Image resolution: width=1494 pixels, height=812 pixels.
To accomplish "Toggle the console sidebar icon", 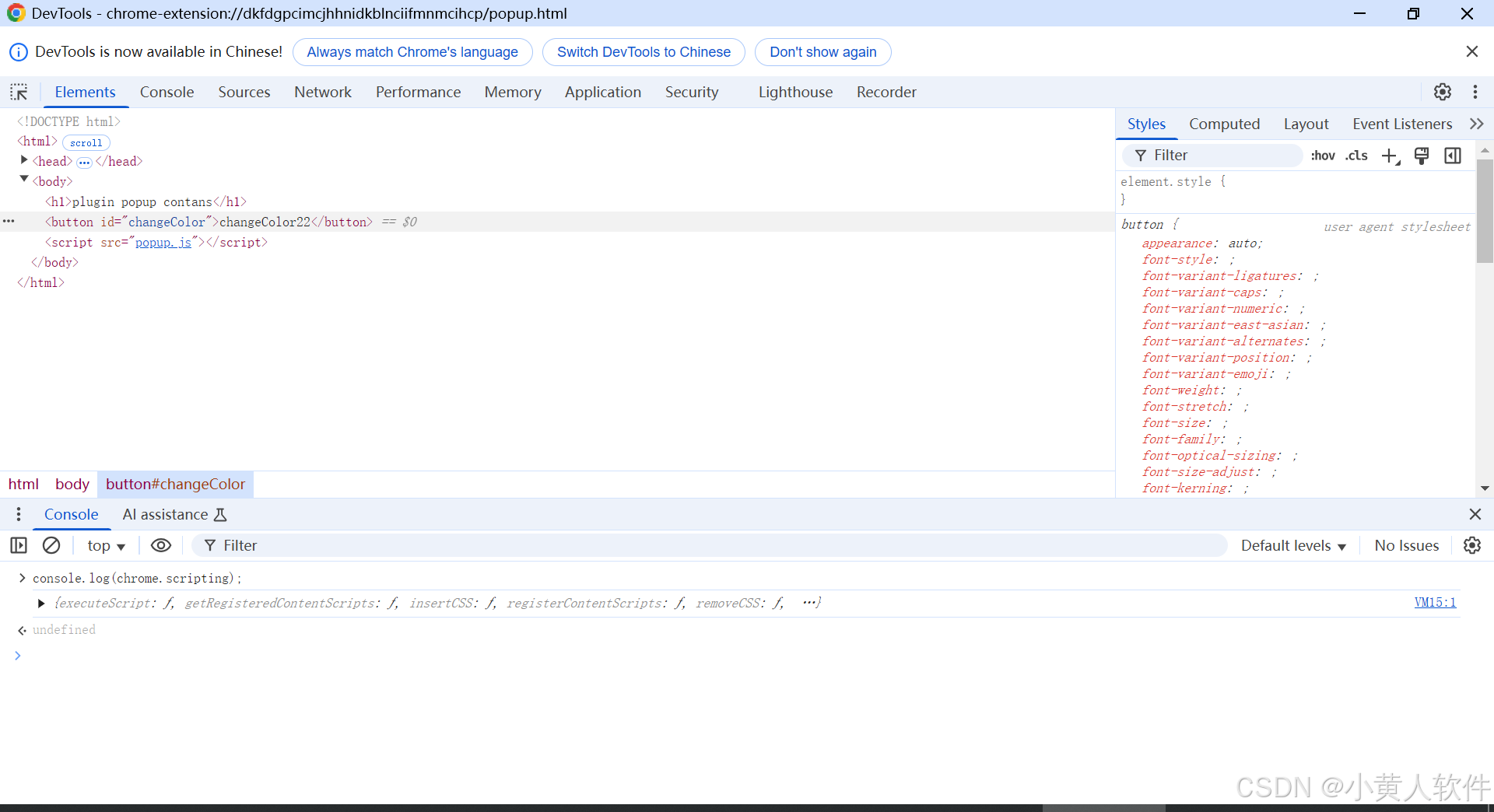I will click(19, 545).
